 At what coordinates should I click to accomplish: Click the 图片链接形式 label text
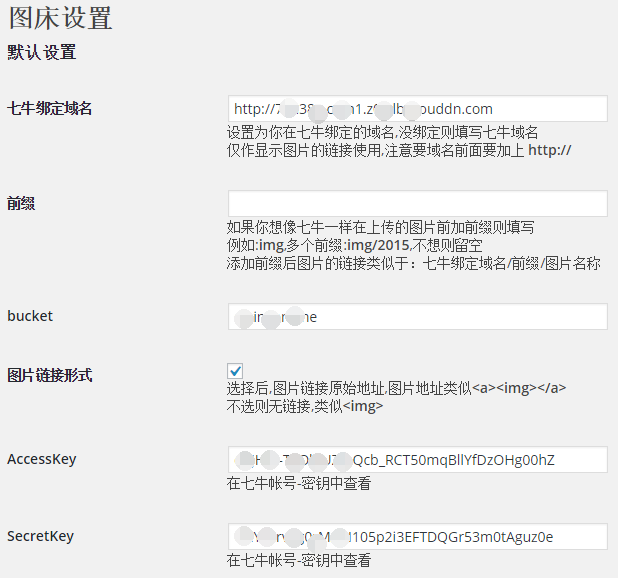point(50,376)
